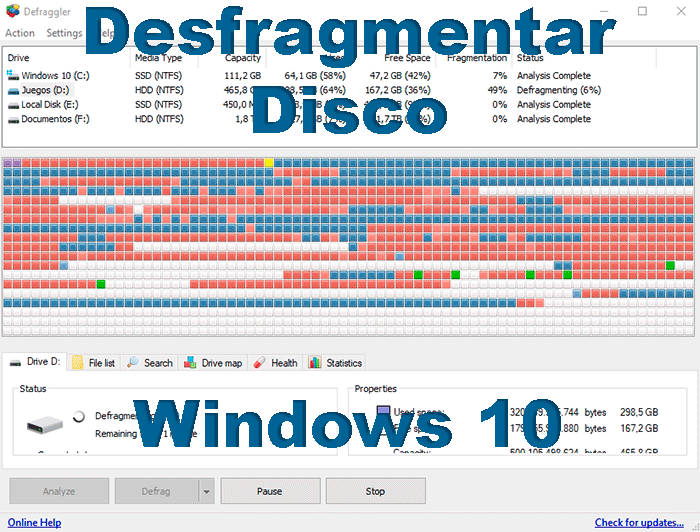Click the 49% fragmentation value

[497, 90]
